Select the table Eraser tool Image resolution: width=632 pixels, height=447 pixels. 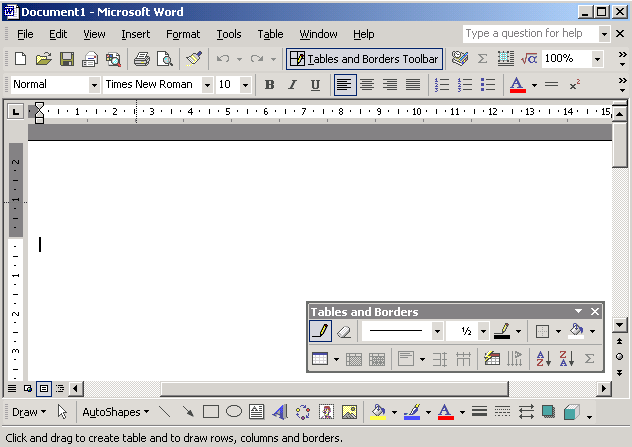344,331
